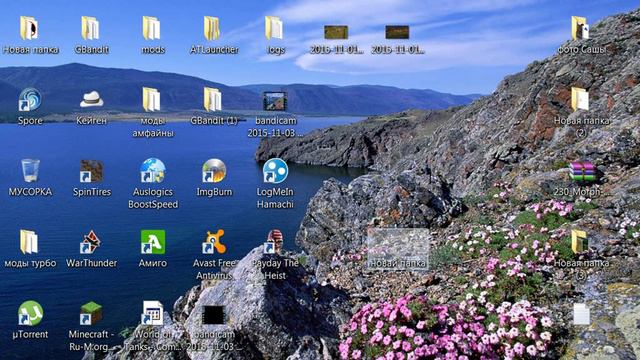Screen dimensions: 640x360
Task: Open the моды амфайны folder
Action: click(x=151, y=100)
